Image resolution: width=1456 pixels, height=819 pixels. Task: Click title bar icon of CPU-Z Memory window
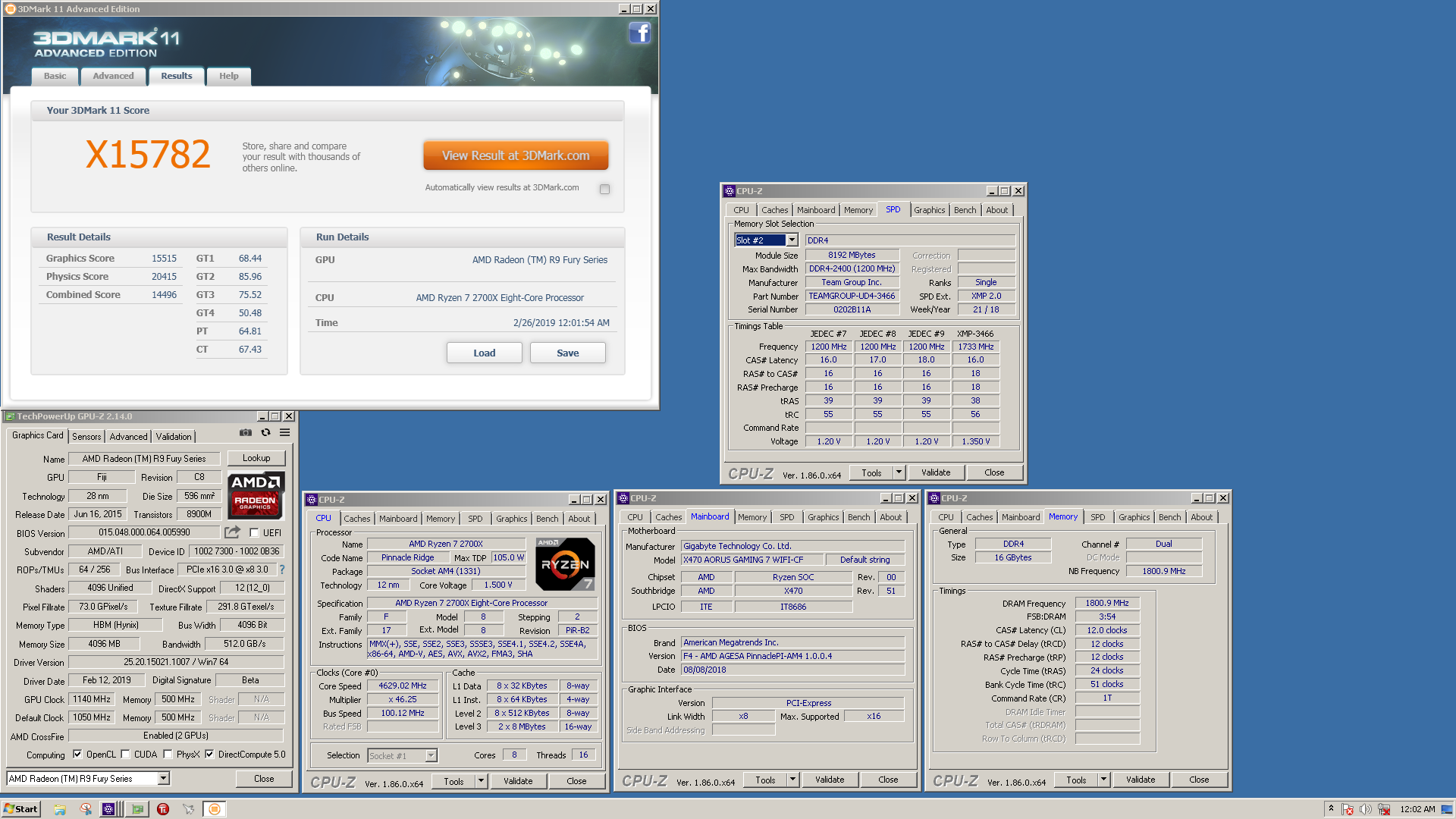tap(934, 498)
